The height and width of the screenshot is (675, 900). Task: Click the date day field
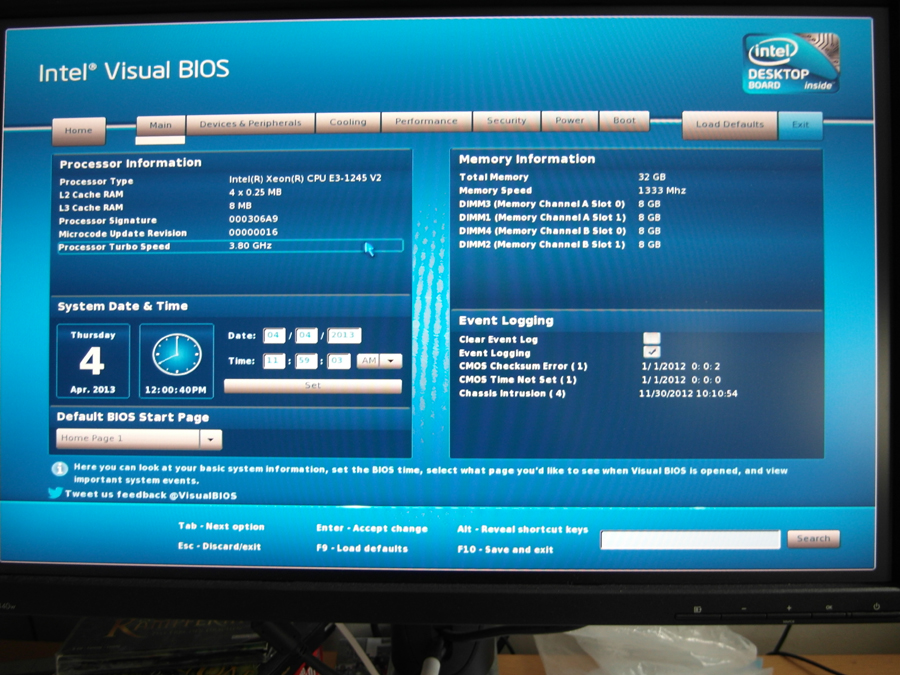[x=306, y=335]
